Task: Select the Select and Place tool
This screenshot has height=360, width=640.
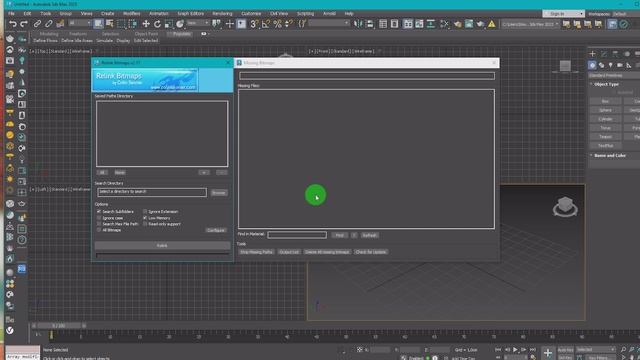Action: click(180, 24)
